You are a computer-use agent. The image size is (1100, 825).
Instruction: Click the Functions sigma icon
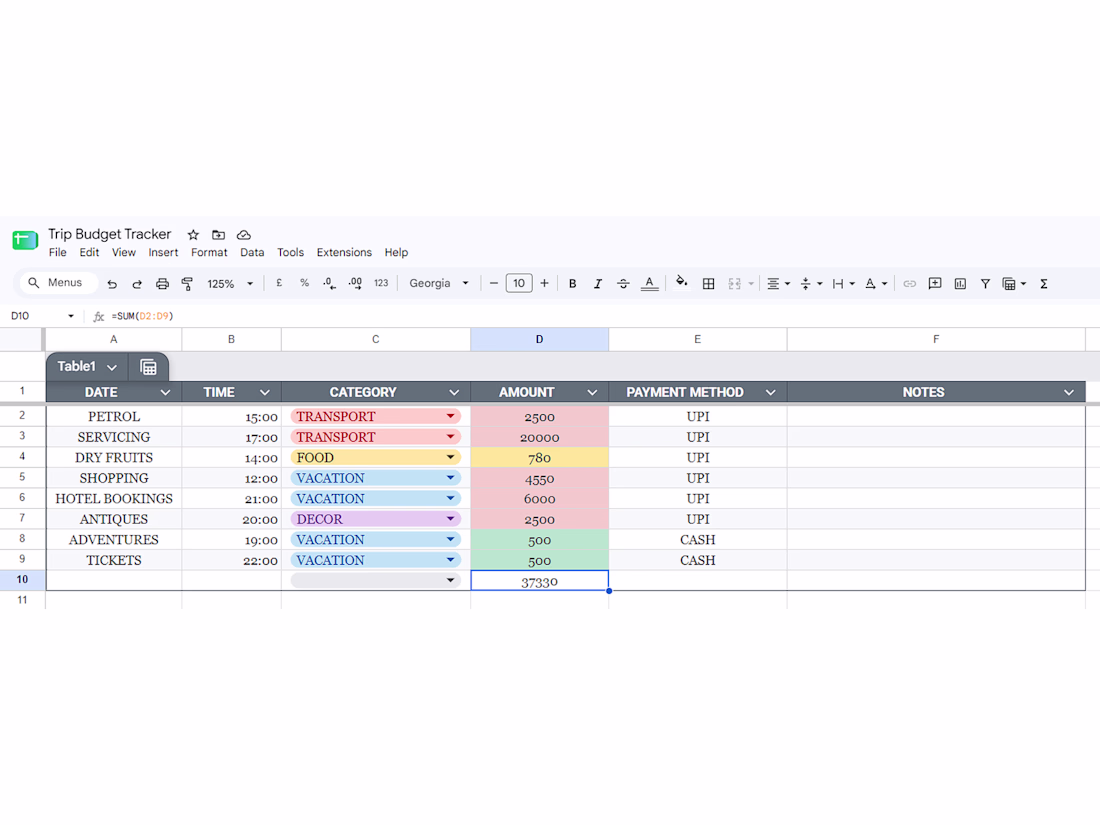(1044, 283)
